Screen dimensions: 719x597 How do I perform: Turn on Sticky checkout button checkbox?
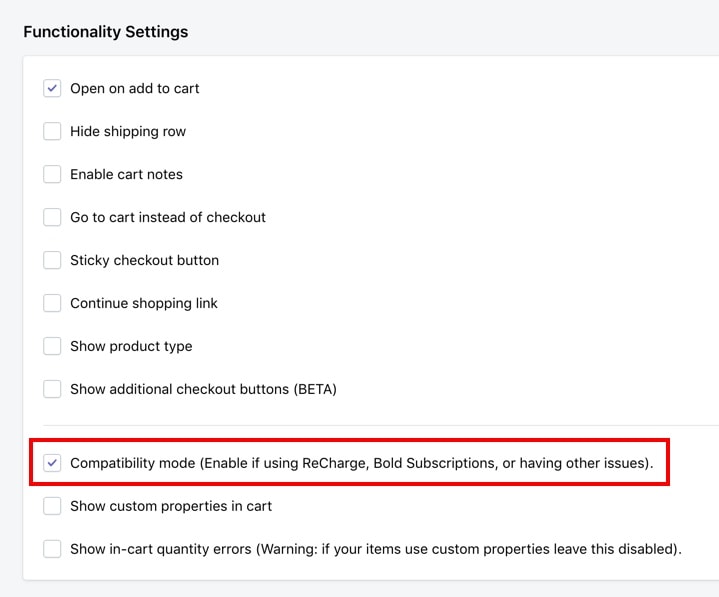point(52,260)
